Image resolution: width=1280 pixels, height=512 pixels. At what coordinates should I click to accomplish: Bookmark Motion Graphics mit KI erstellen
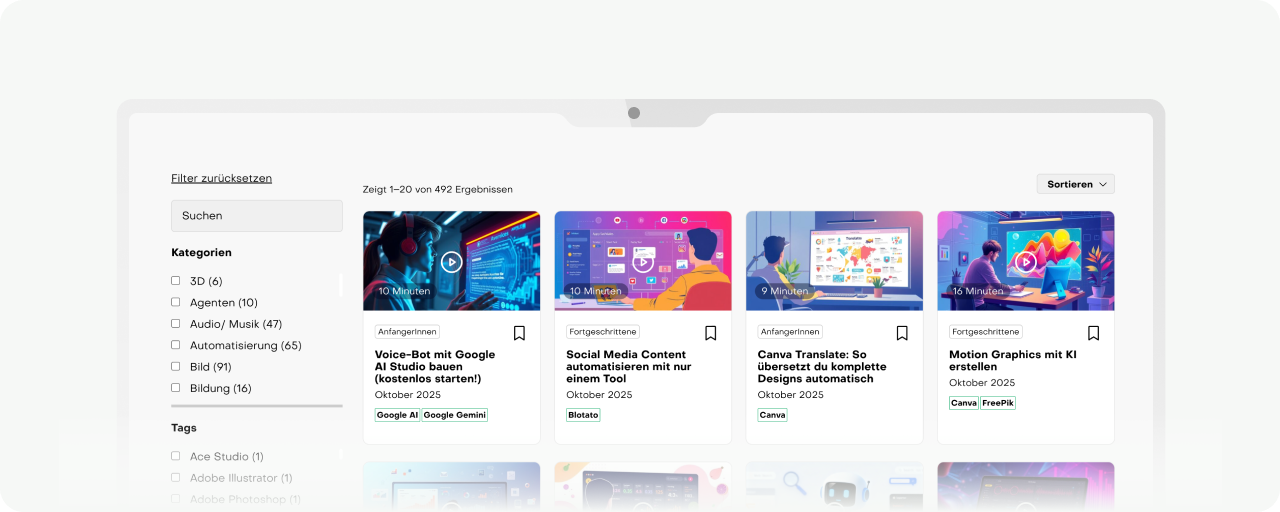pyautogui.click(x=1094, y=333)
